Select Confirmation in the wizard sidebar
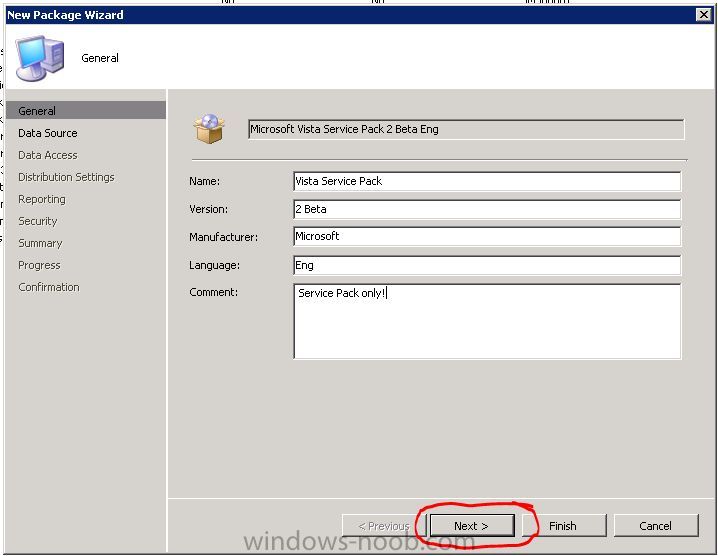The width and height of the screenshot is (718, 556). (x=49, y=287)
